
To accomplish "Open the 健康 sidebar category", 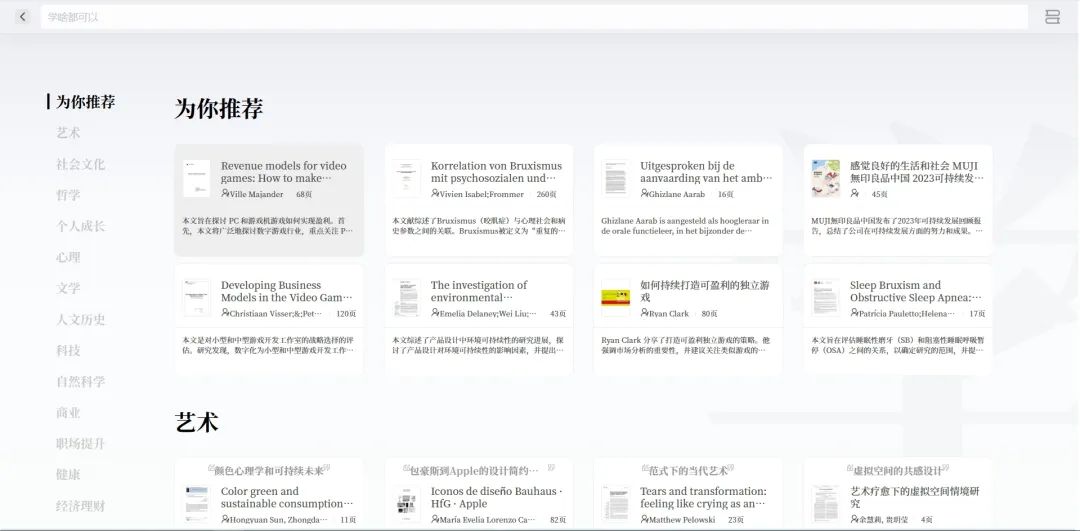I will 68,475.
